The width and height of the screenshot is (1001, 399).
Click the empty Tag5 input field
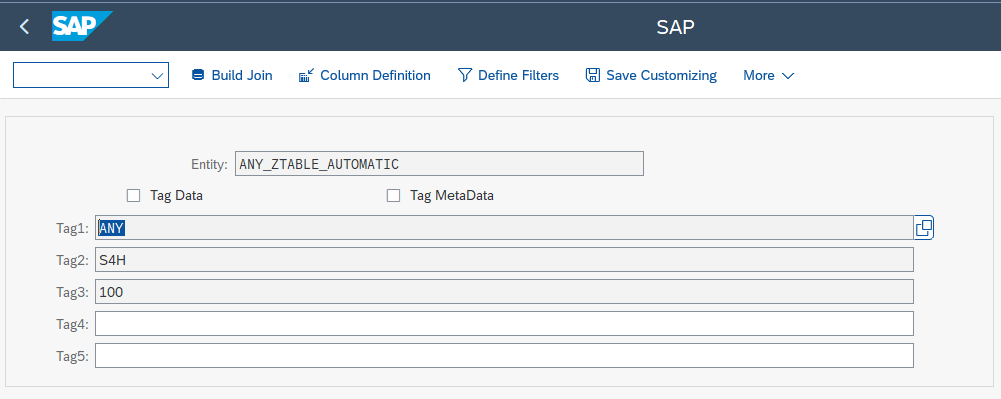click(x=504, y=355)
